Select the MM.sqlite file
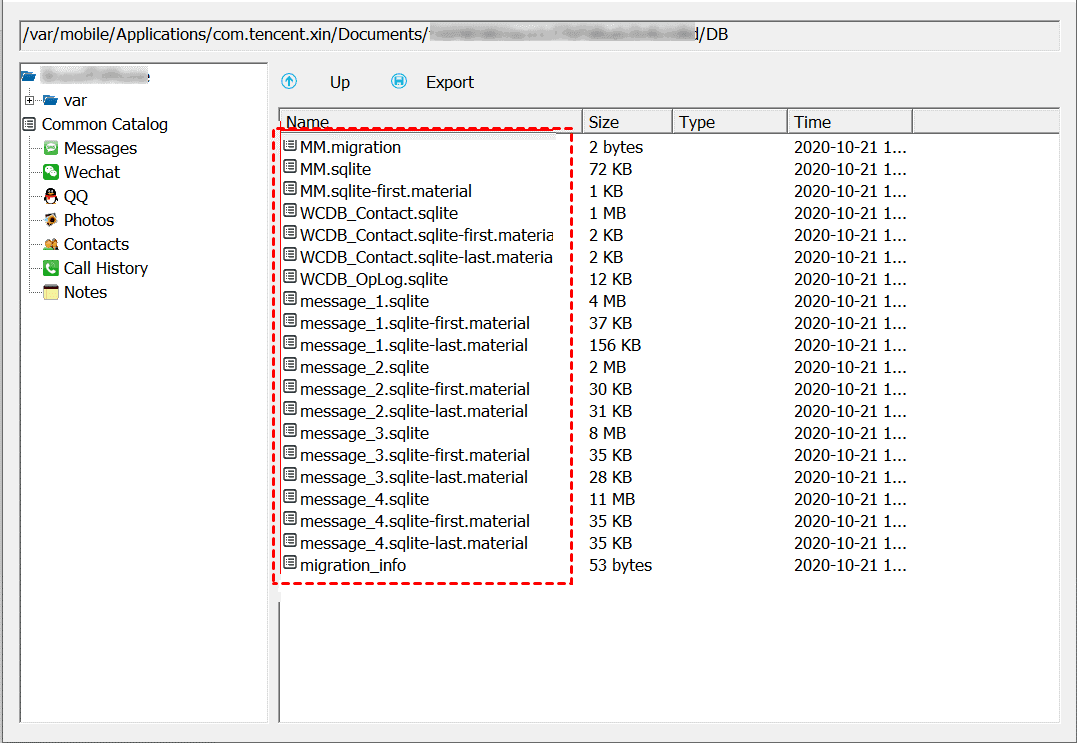The width and height of the screenshot is (1077, 743). point(335,169)
